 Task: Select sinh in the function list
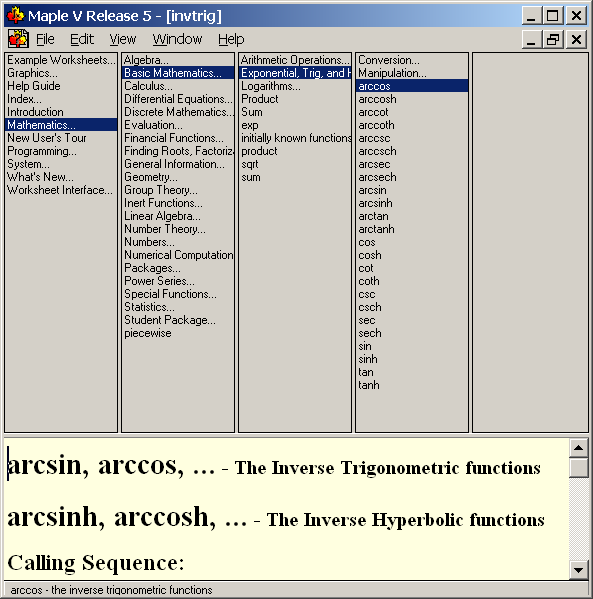tap(368, 359)
